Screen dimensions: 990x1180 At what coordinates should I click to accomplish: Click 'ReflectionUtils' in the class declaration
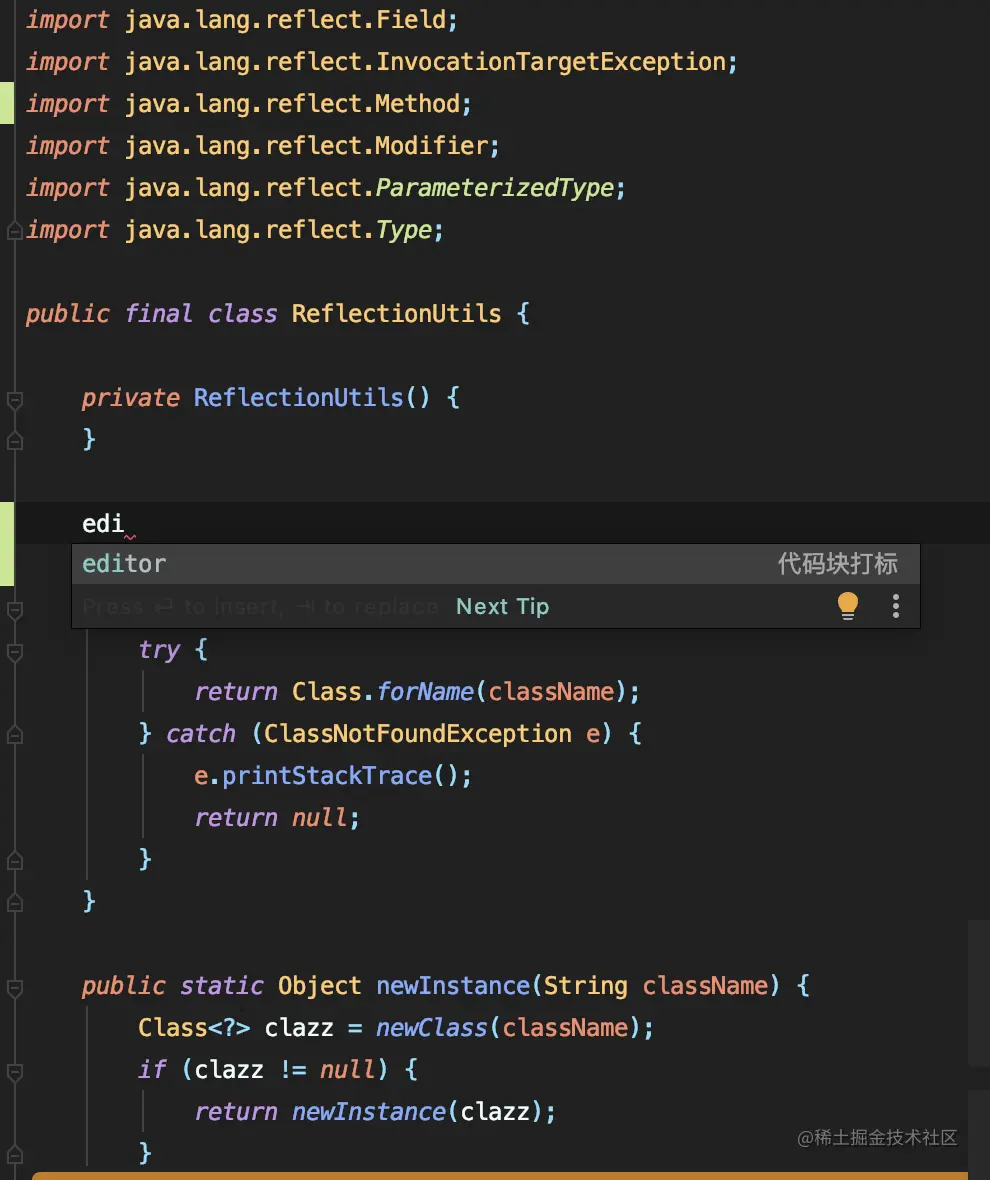click(x=396, y=313)
